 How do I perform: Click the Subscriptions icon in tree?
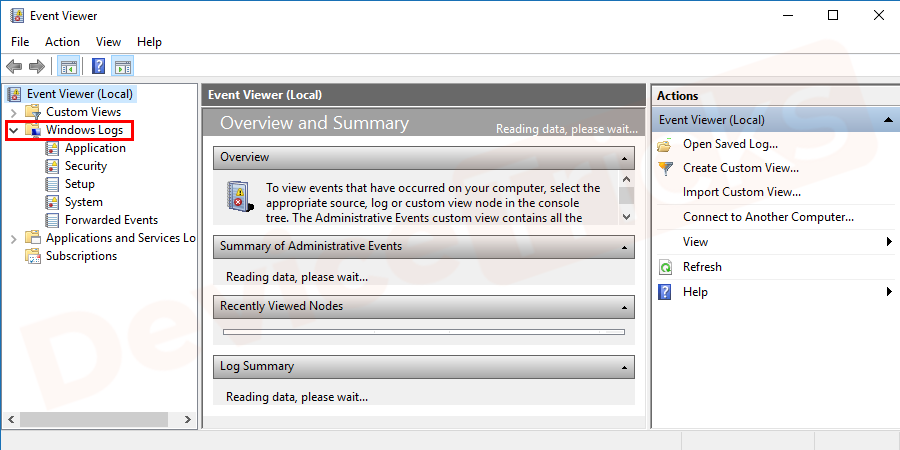pos(33,256)
